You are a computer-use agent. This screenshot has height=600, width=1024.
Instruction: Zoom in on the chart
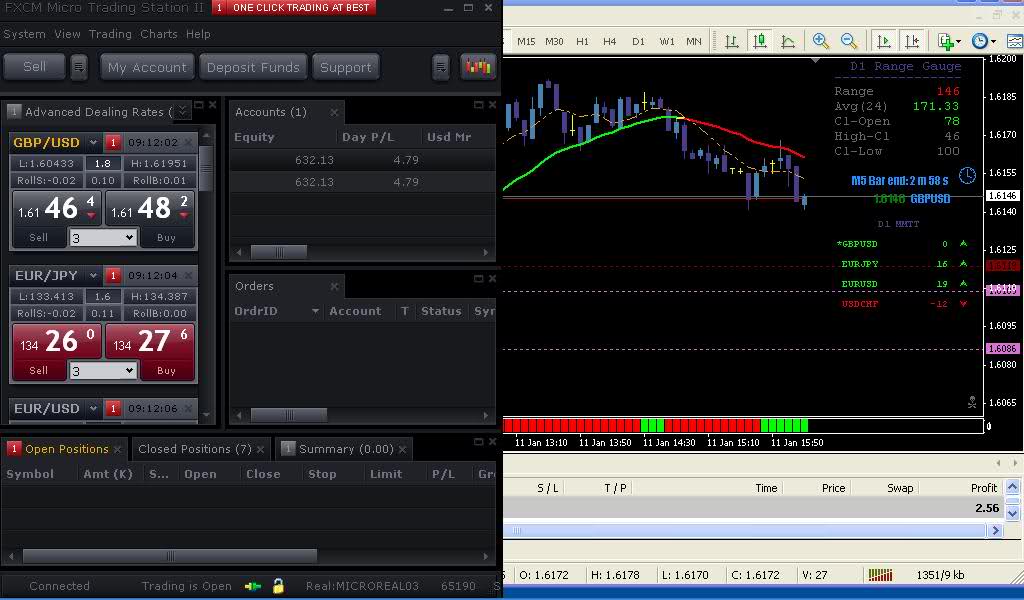821,41
